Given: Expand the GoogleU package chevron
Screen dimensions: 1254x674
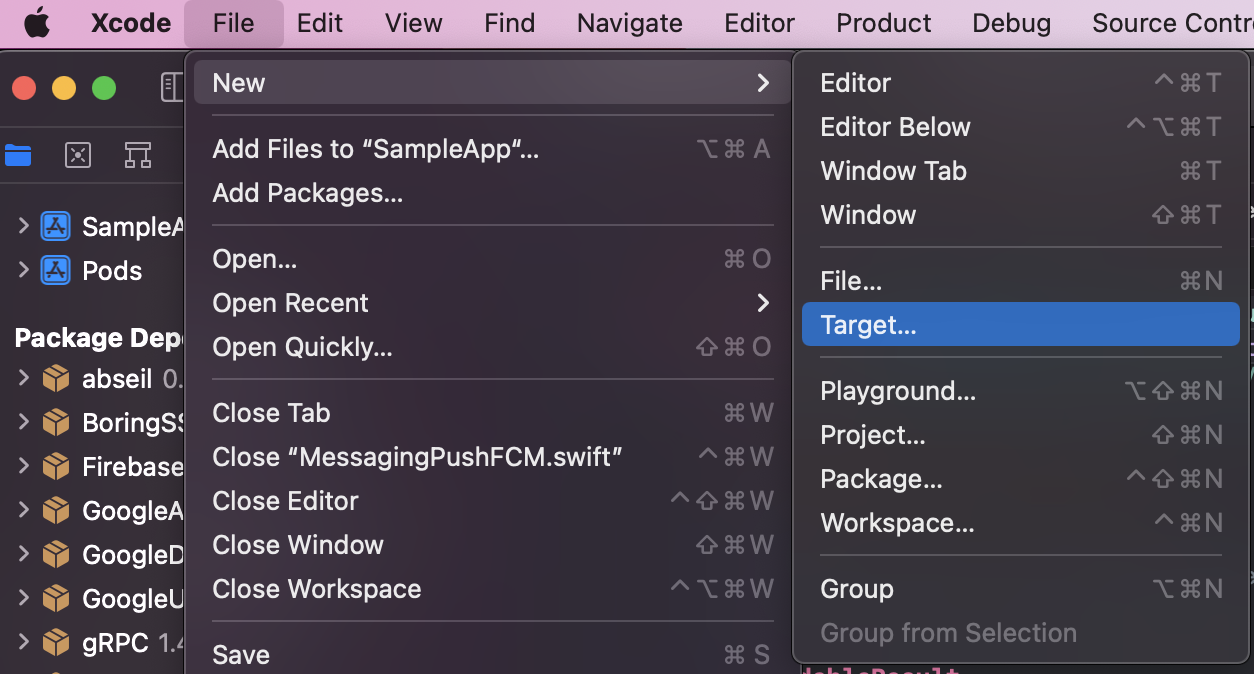Looking at the screenshot, I should [23, 598].
